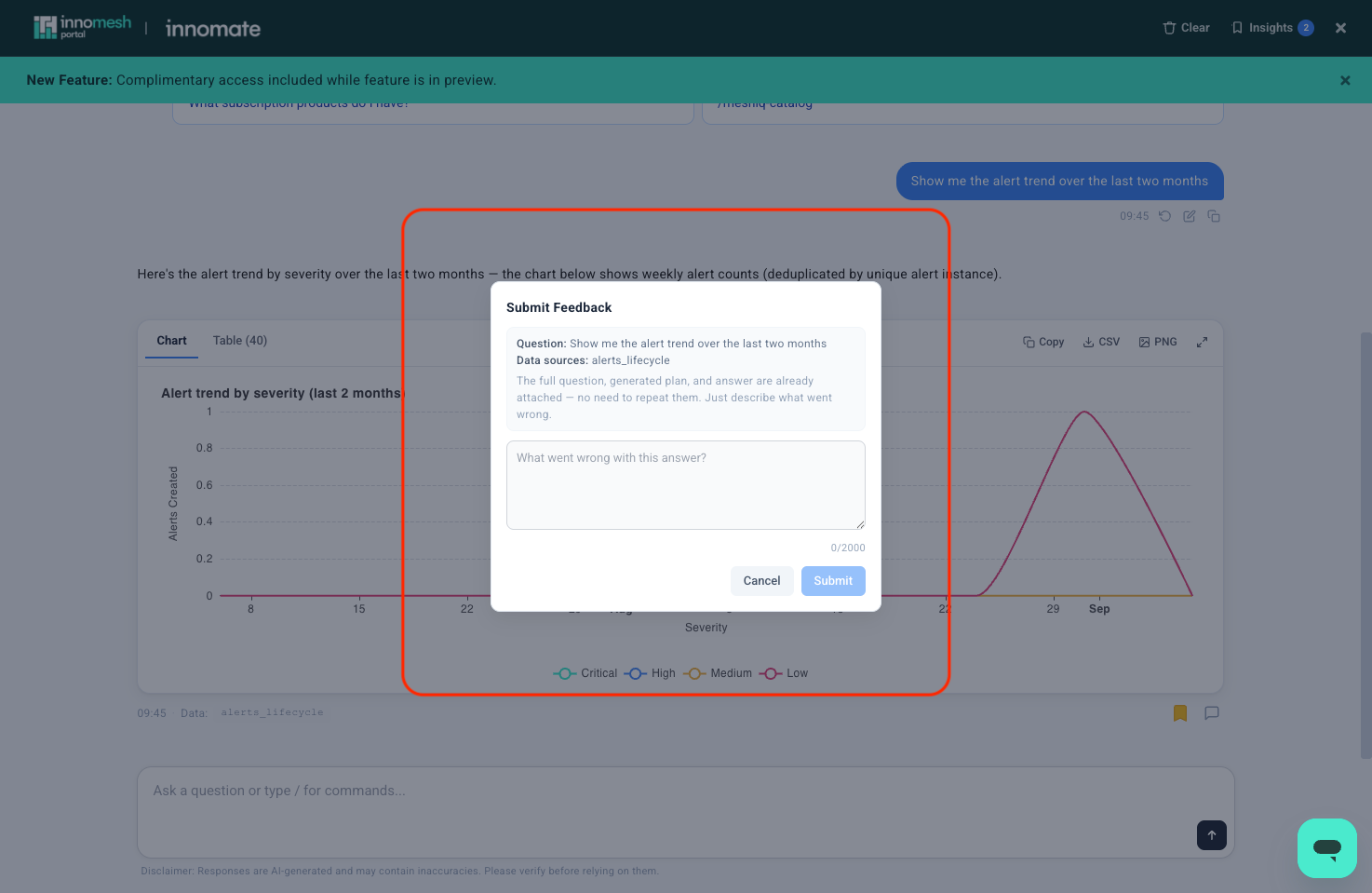Download the chart as CSV
1372x893 pixels.
click(1101, 342)
